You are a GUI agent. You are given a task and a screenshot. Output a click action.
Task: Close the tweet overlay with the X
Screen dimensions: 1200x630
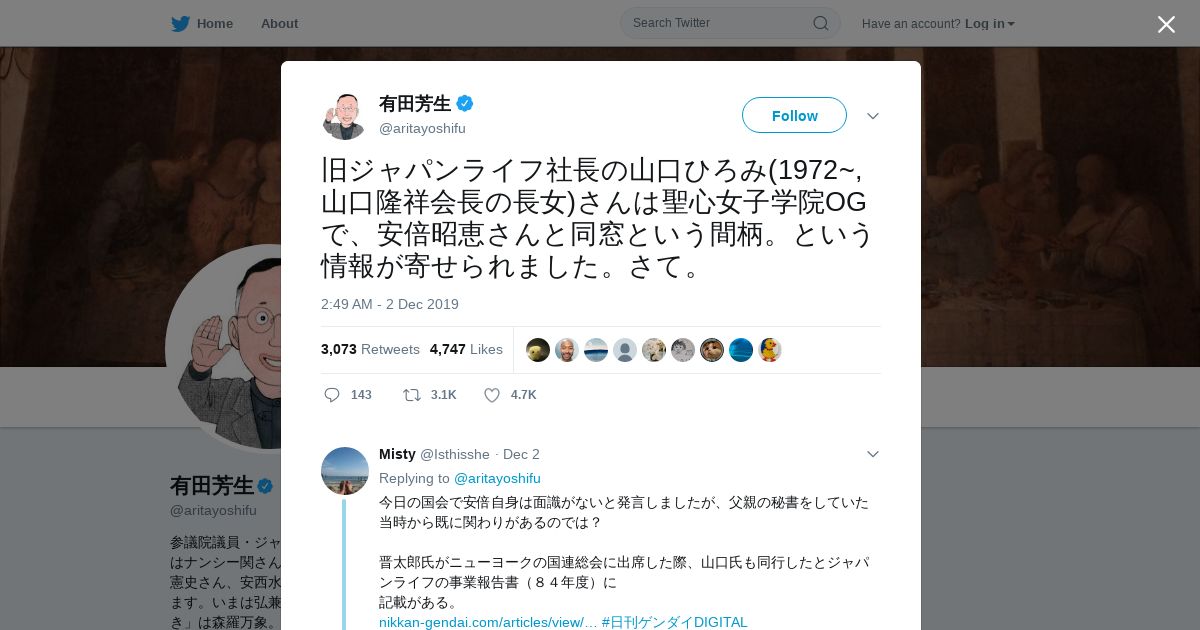pos(1166,24)
